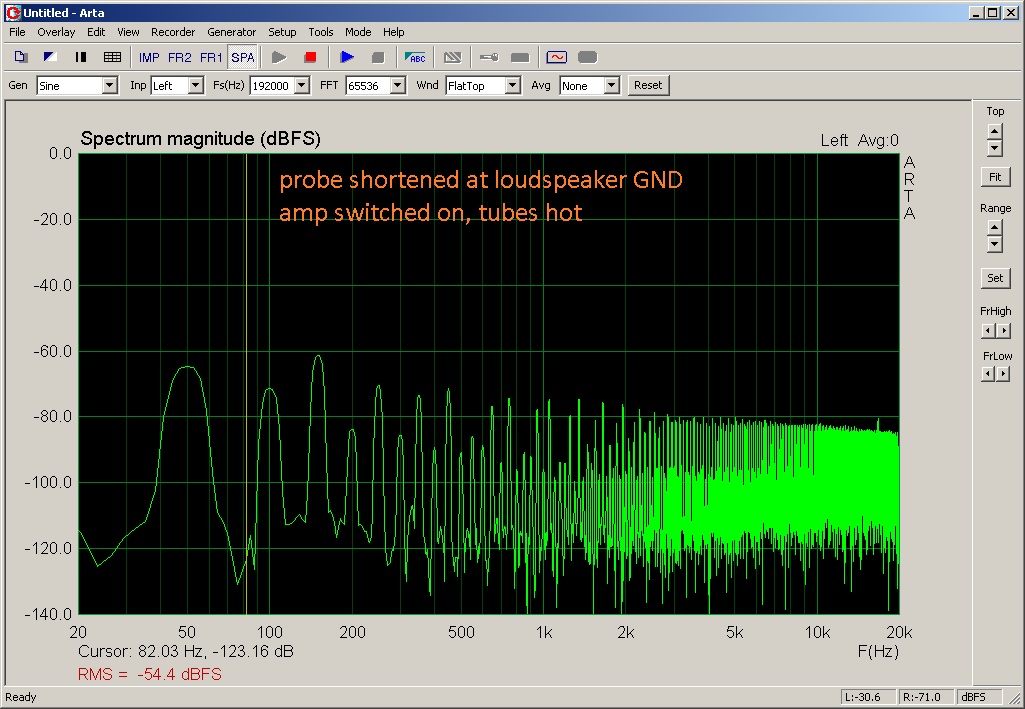The height and width of the screenshot is (709, 1025).
Task: Click the L:-30.6 level indicator
Action: (868, 697)
